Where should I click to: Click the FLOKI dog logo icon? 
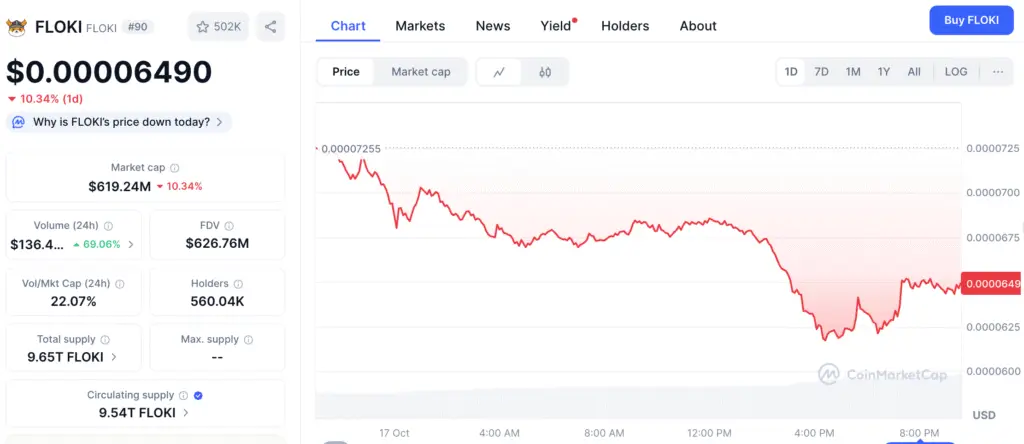tap(17, 27)
